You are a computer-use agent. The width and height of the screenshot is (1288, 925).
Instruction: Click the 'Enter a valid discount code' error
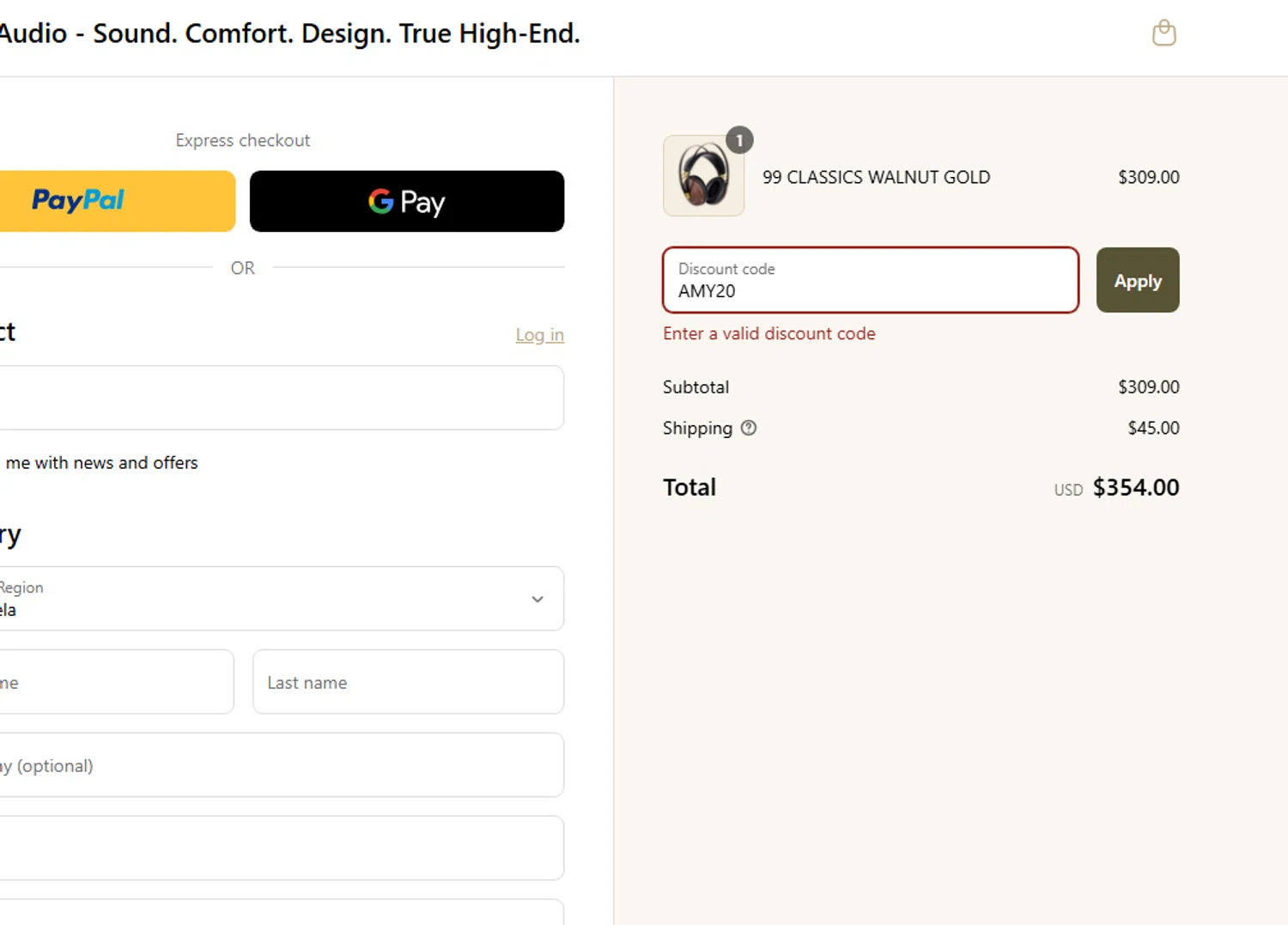click(x=769, y=333)
